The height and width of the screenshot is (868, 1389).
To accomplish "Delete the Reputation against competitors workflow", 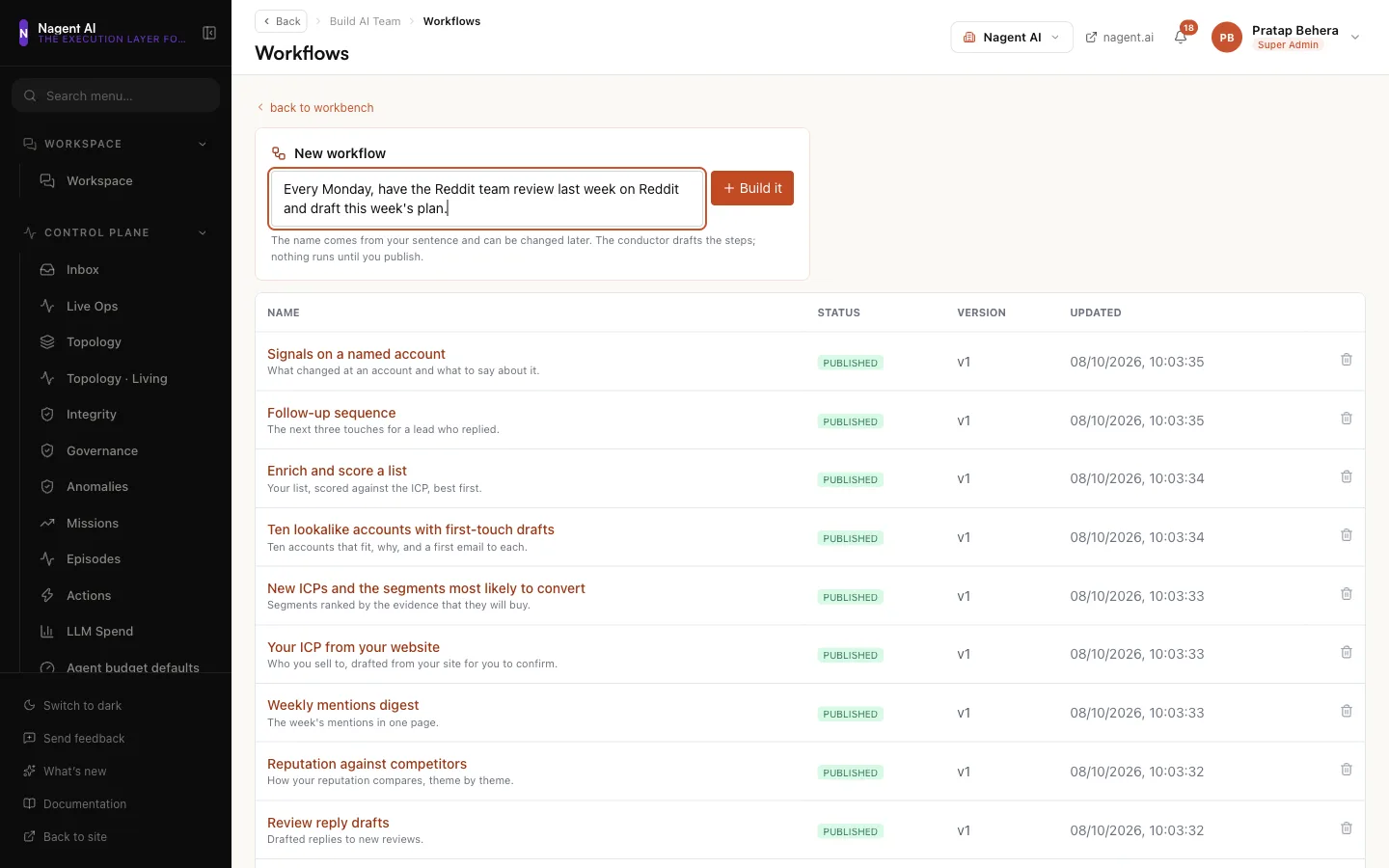I will tap(1347, 770).
